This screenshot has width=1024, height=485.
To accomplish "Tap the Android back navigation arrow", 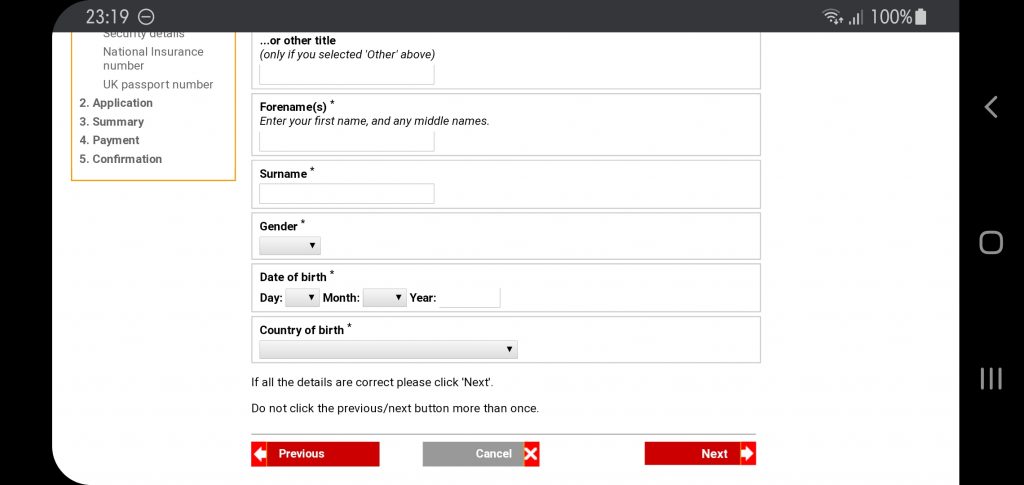I will (x=991, y=107).
